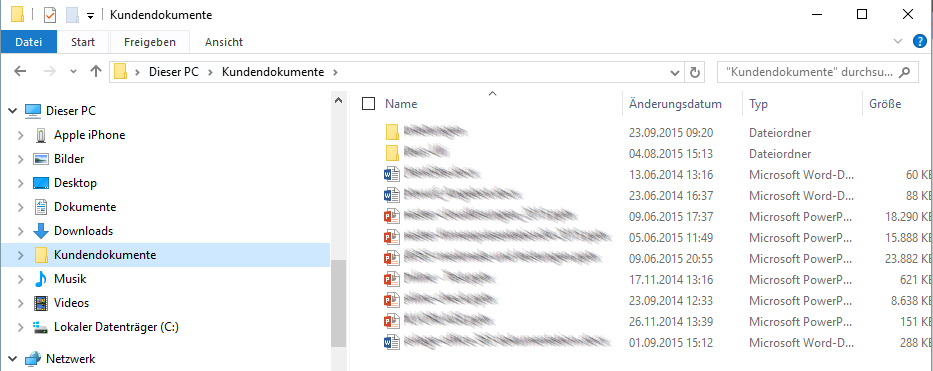Refresh the folder view
The height and width of the screenshot is (371, 933).
[694, 73]
